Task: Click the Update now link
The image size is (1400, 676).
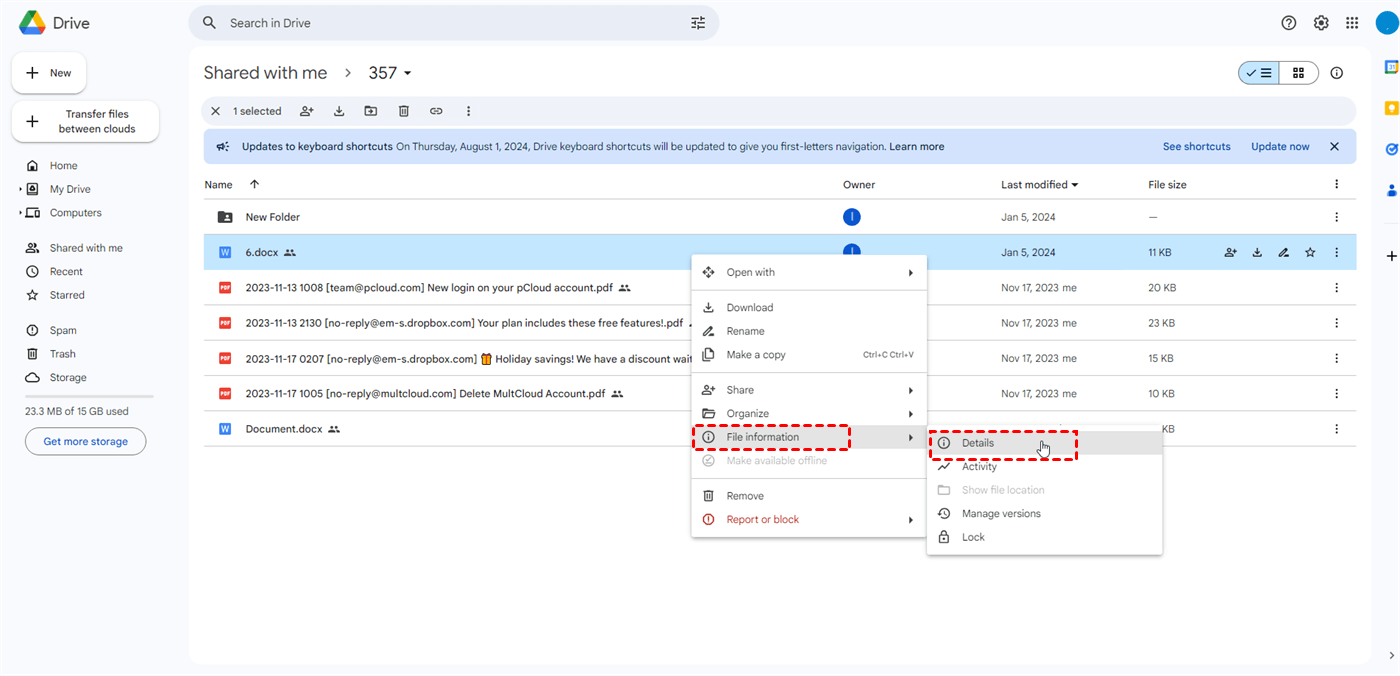Action: click(x=1280, y=147)
